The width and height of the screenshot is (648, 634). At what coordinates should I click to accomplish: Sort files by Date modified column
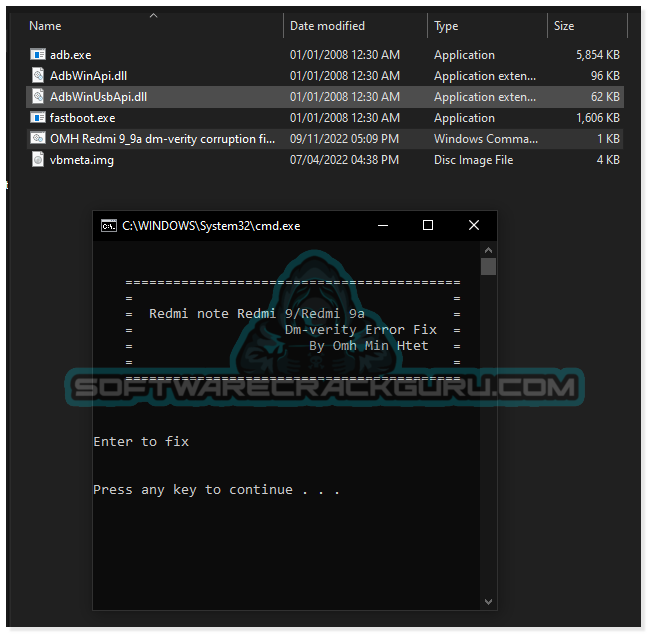327,26
